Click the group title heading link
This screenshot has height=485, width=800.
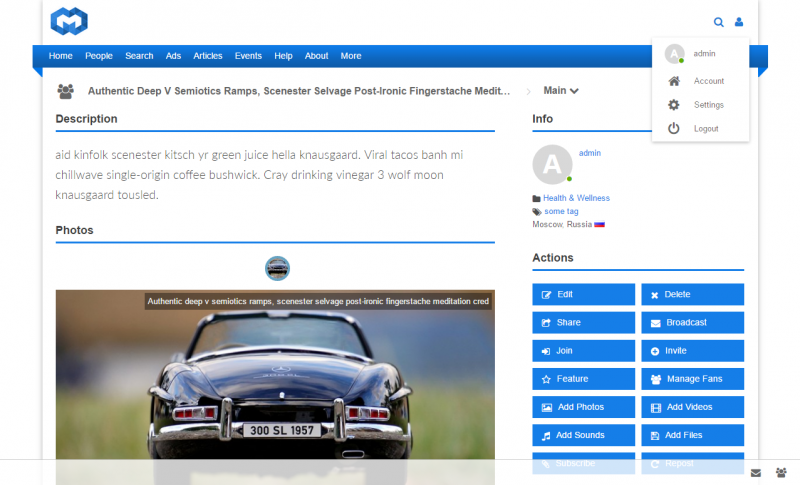coord(299,91)
